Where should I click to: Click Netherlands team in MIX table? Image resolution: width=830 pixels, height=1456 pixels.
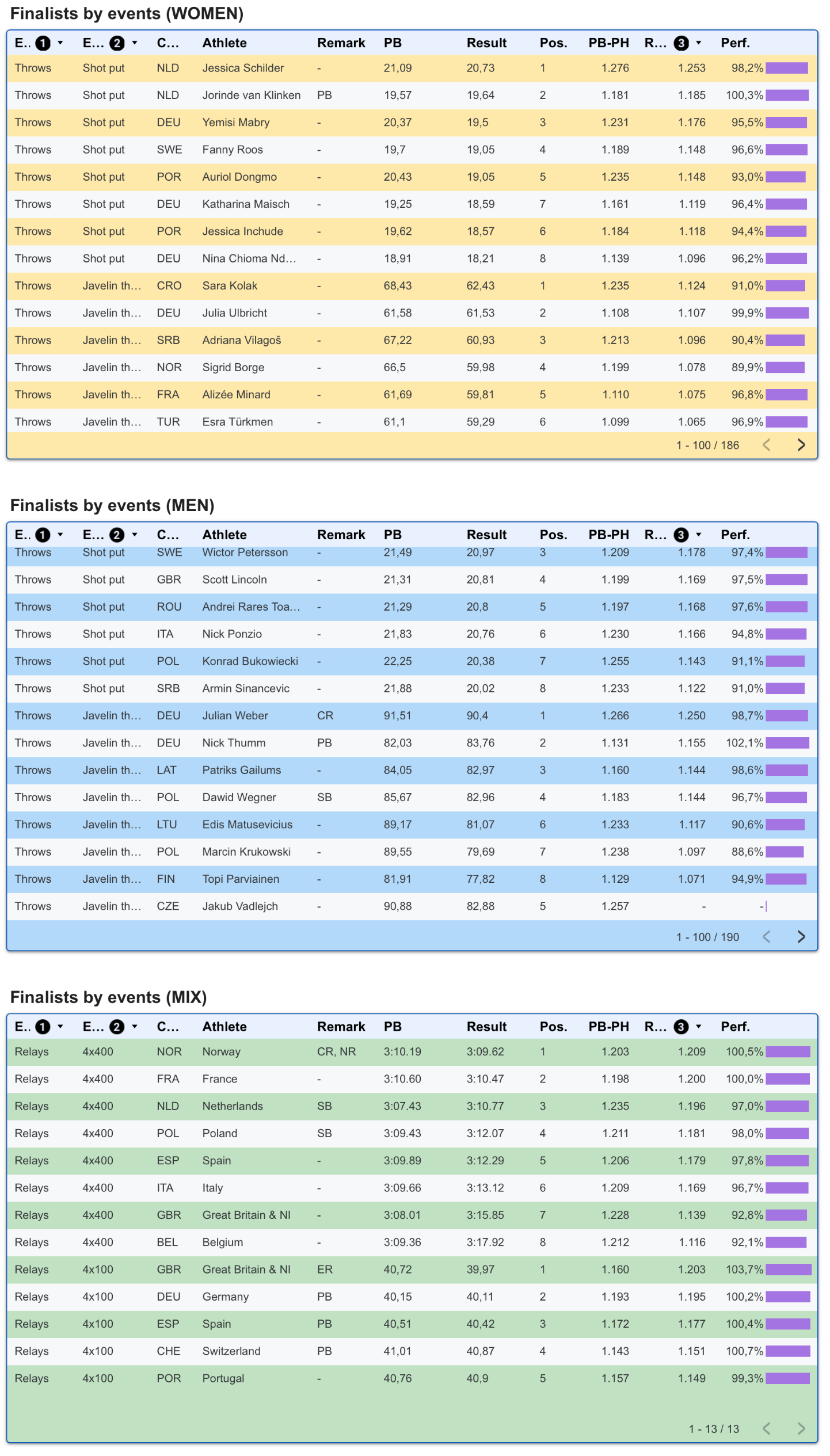(232, 1107)
